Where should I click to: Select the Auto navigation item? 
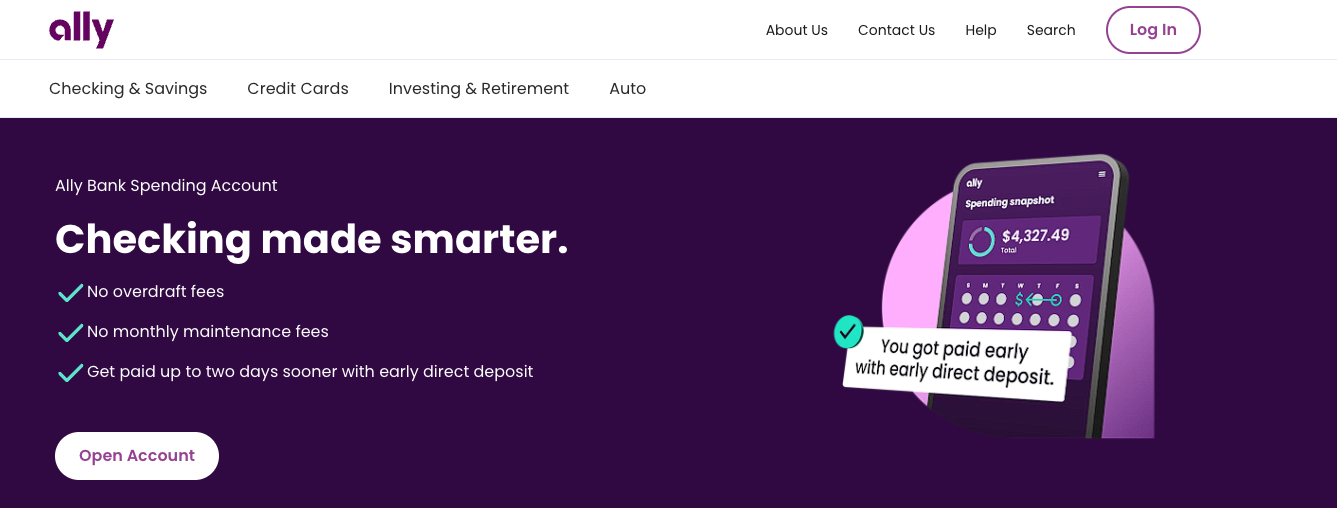pos(627,89)
